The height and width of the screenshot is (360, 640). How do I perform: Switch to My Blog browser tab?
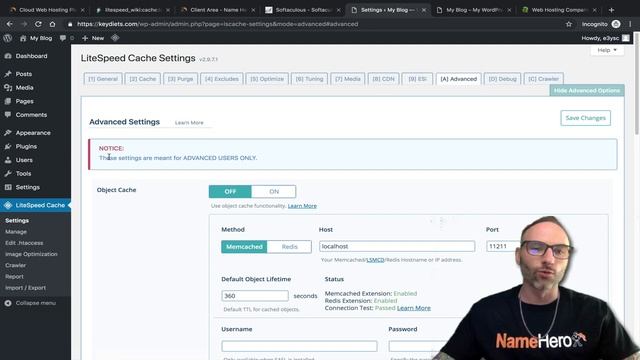point(473,10)
